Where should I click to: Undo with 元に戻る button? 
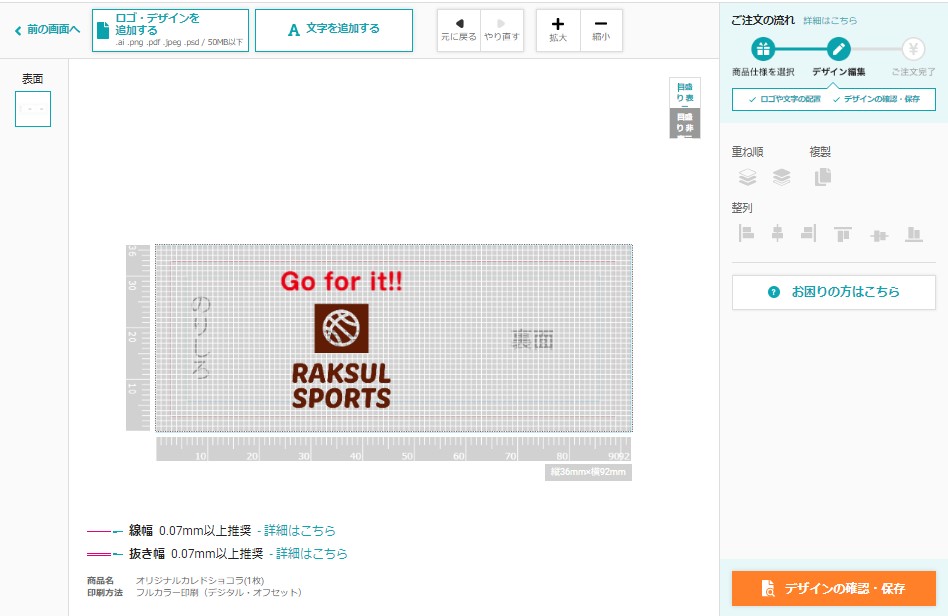point(459,30)
